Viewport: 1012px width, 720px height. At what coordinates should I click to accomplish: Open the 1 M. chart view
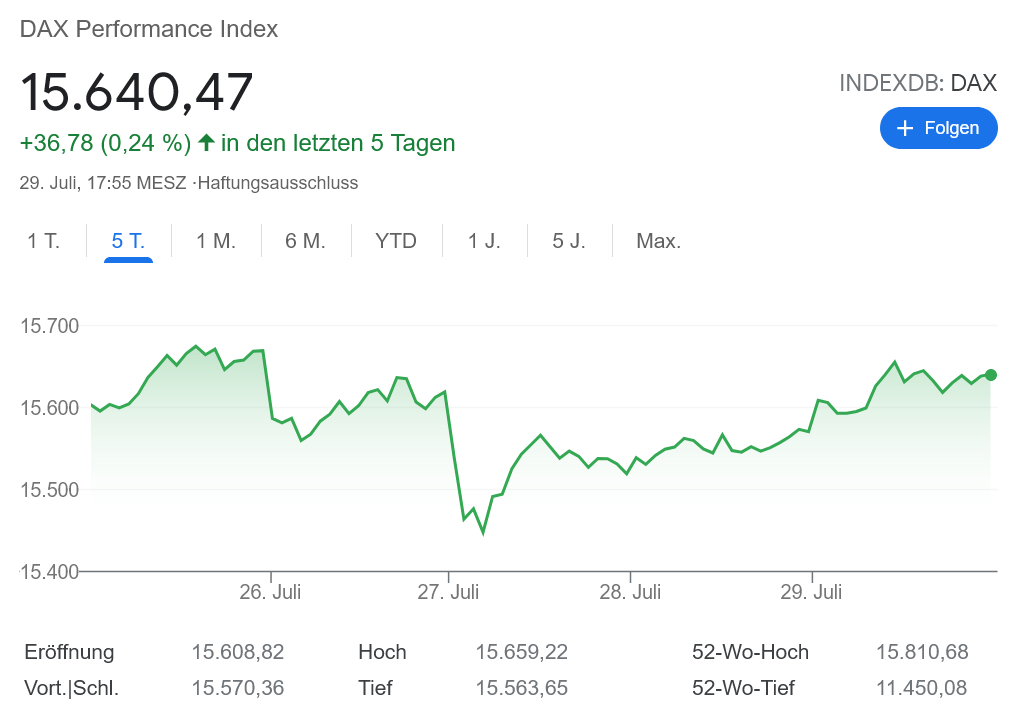click(216, 240)
